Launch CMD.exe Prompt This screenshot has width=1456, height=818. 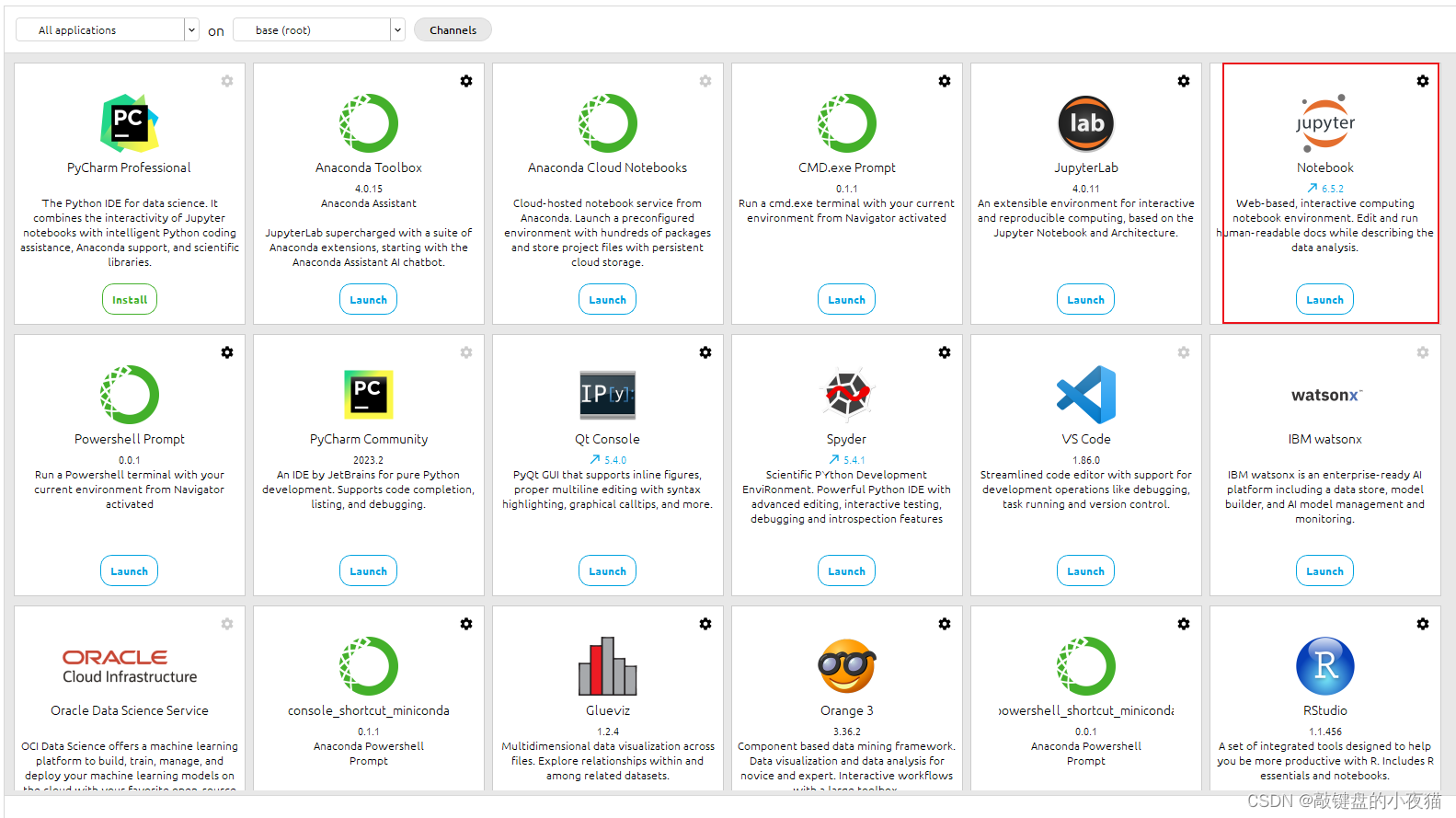tap(847, 300)
